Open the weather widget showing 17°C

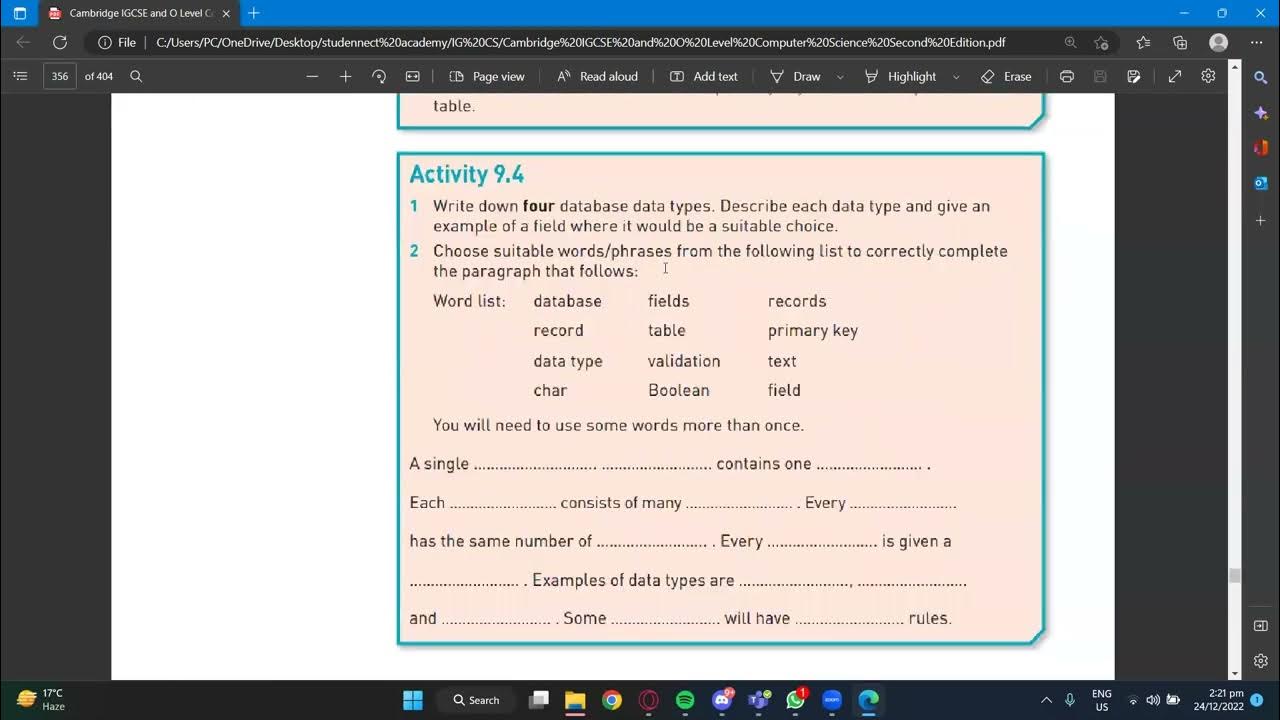[x=42, y=700]
